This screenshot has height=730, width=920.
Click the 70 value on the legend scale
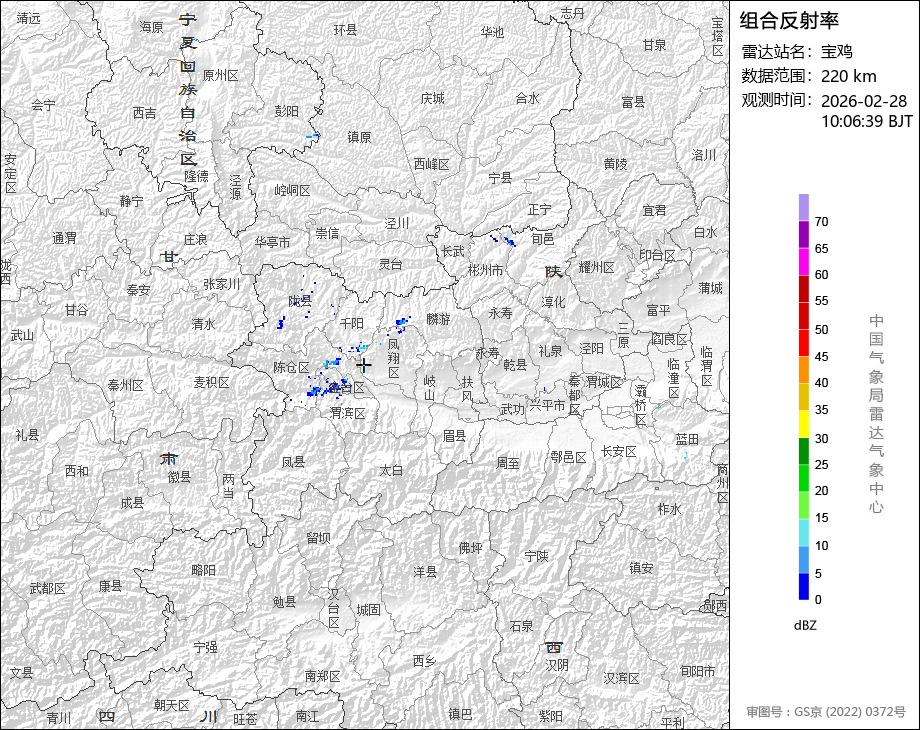click(x=821, y=222)
